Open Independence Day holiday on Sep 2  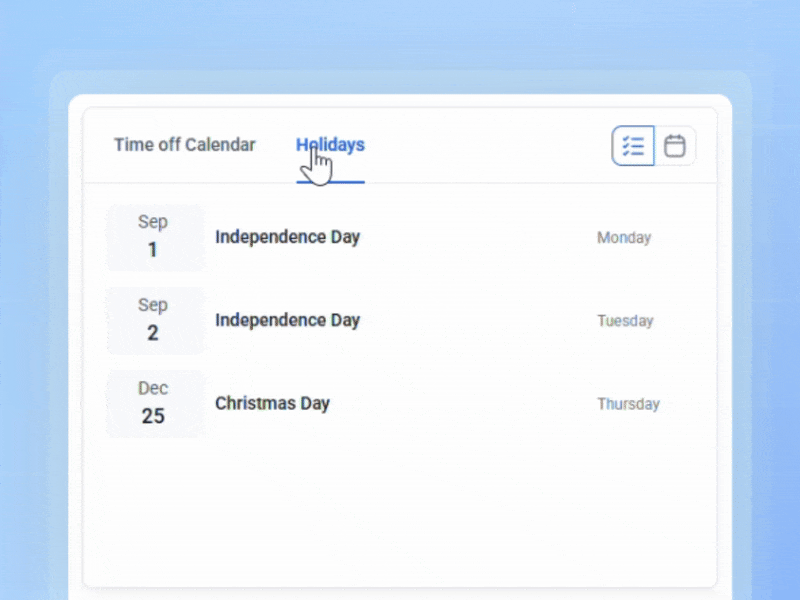point(287,321)
